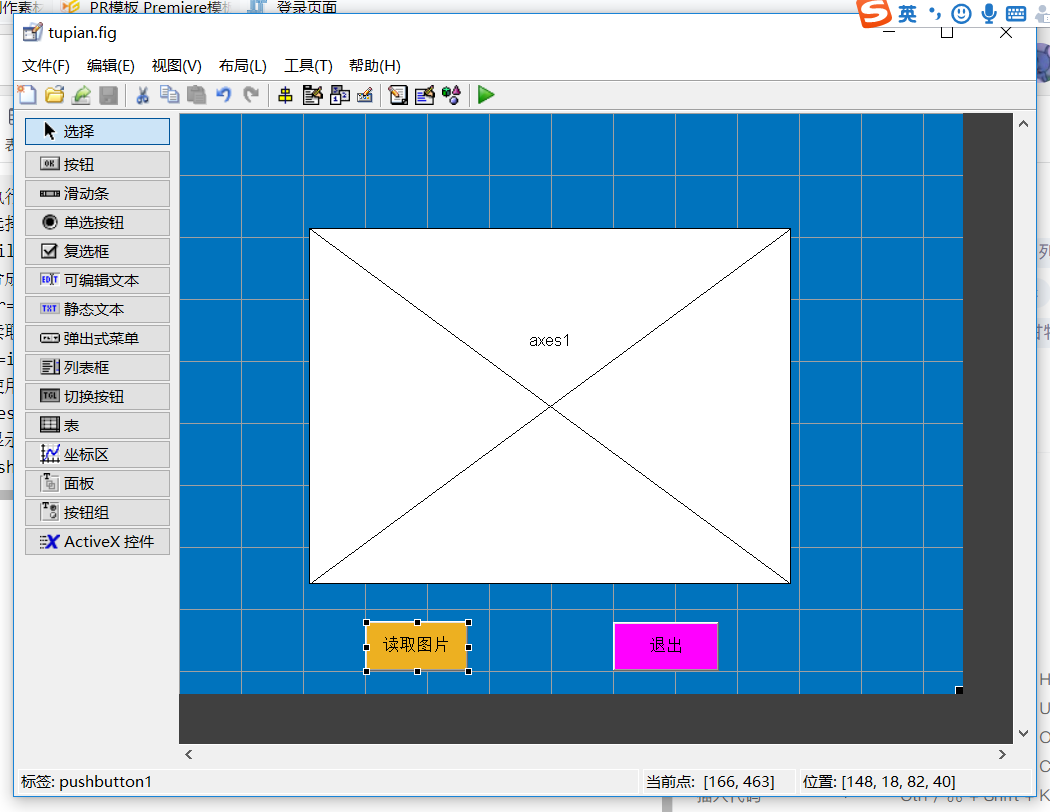Image resolution: width=1050 pixels, height=812 pixels.
Task: Click the 位置 values in status bar
Action: coord(879,781)
